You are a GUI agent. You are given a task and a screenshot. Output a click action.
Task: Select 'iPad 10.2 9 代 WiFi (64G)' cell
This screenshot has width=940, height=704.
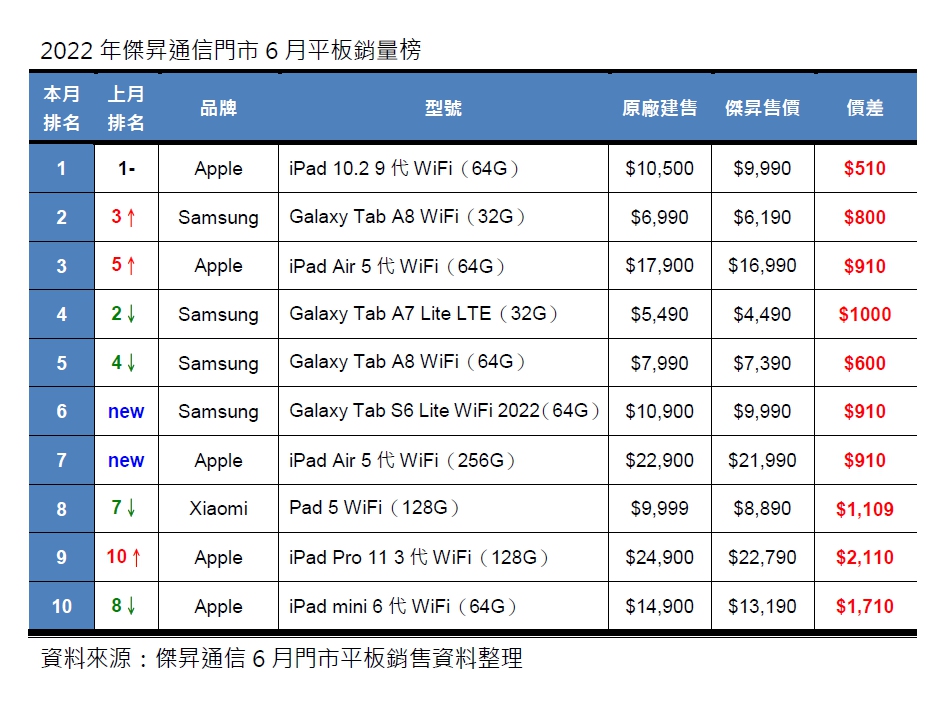tap(443, 169)
